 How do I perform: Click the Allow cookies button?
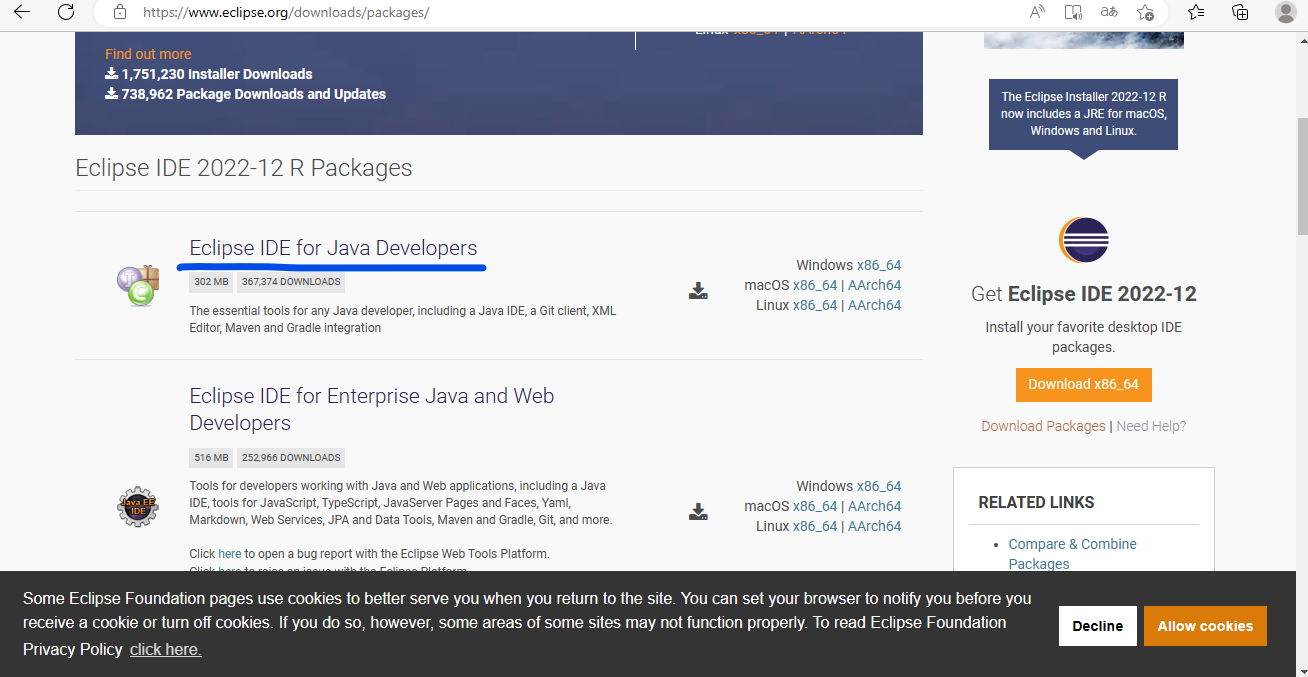tap(1205, 626)
